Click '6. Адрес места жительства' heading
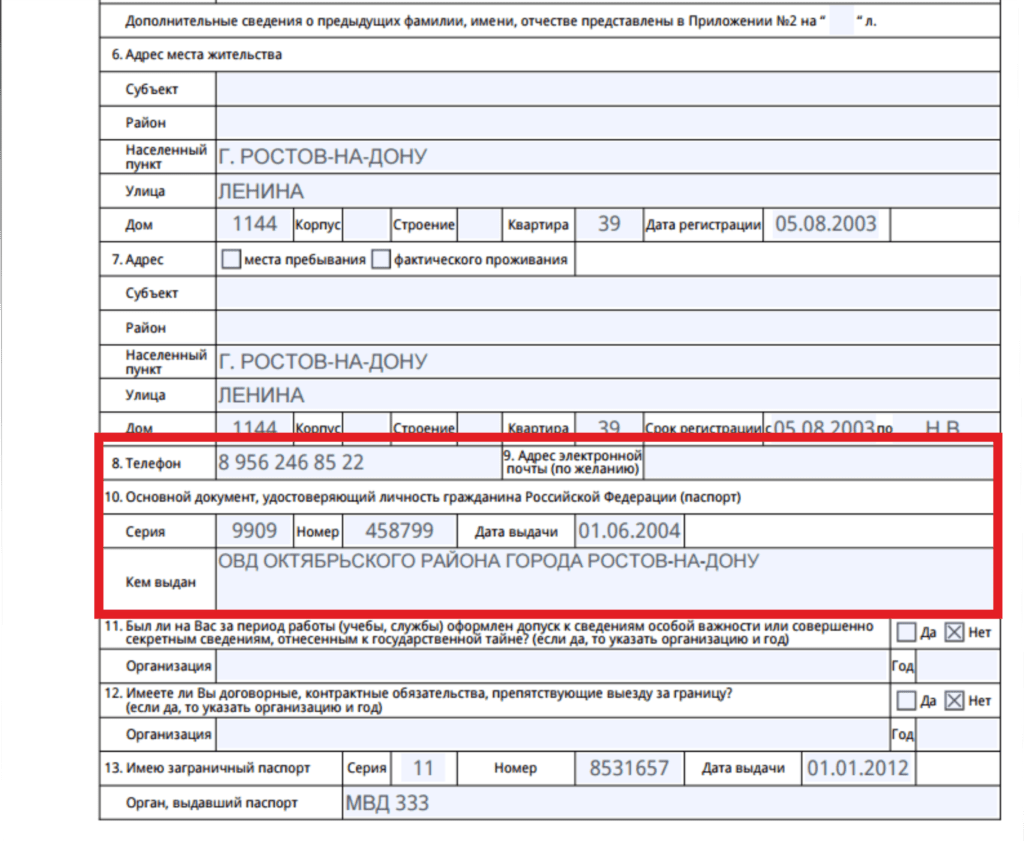The width and height of the screenshot is (1024, 841). pos(197,55)
